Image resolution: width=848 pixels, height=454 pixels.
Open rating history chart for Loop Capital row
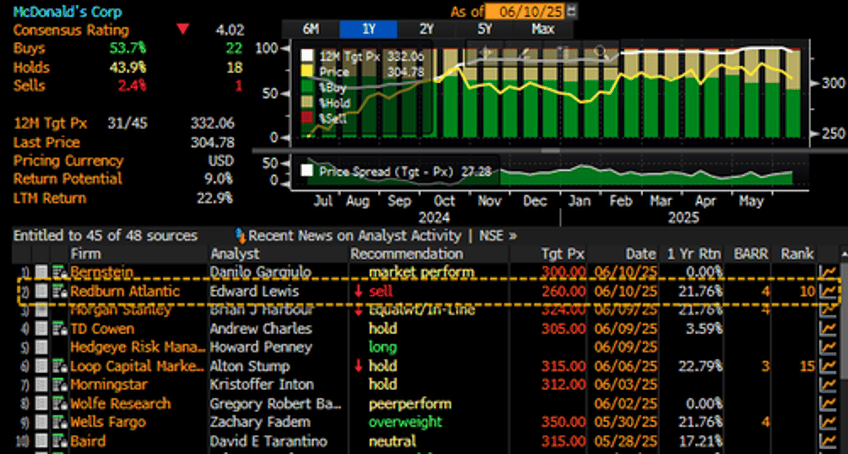click(828, 366)
